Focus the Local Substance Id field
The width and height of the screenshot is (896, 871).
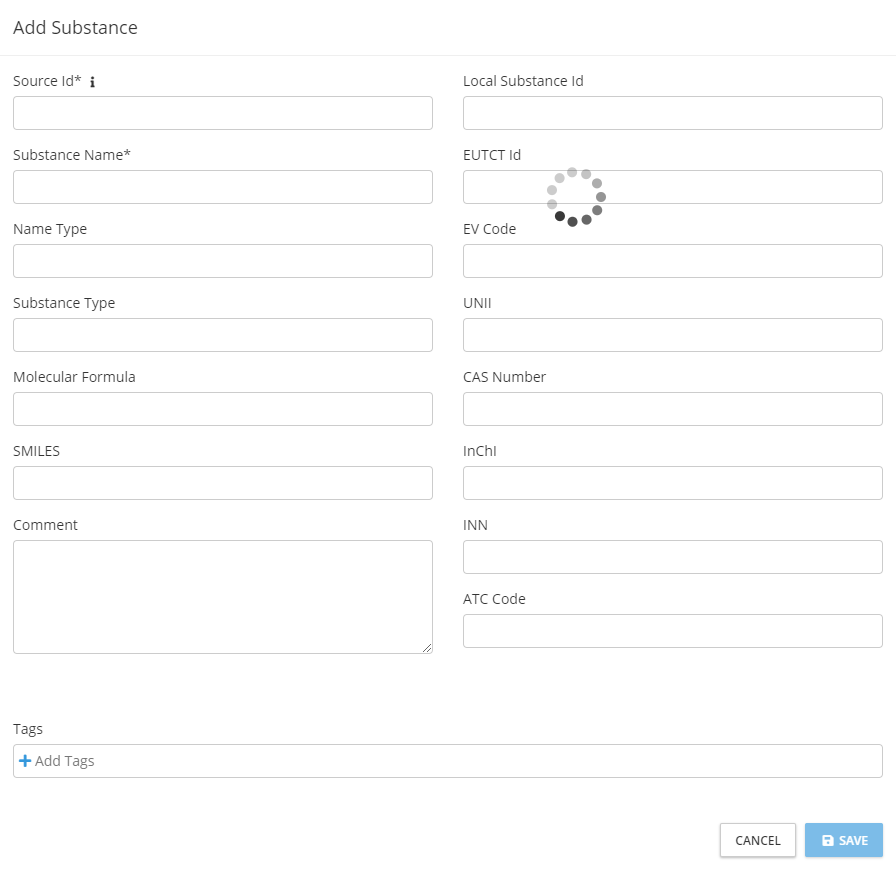tap(672, 113)
